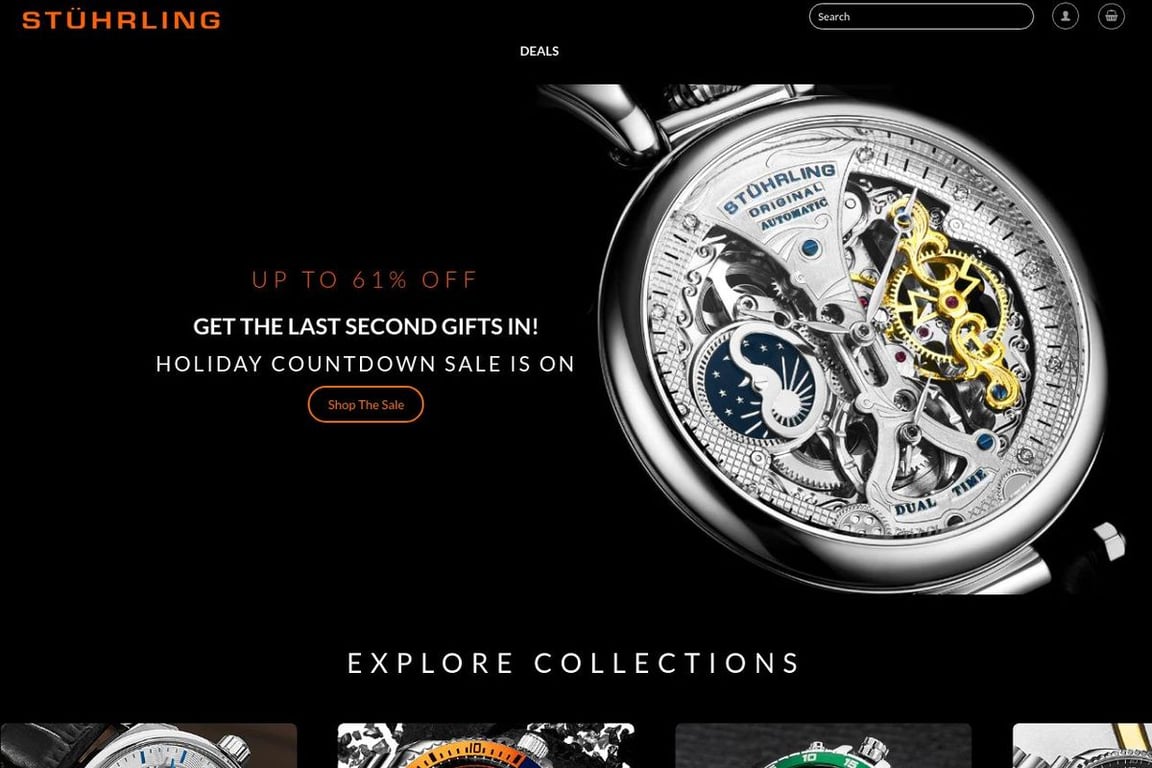Open the green-bezel watch collection thumbnail

tap(823, 745)
